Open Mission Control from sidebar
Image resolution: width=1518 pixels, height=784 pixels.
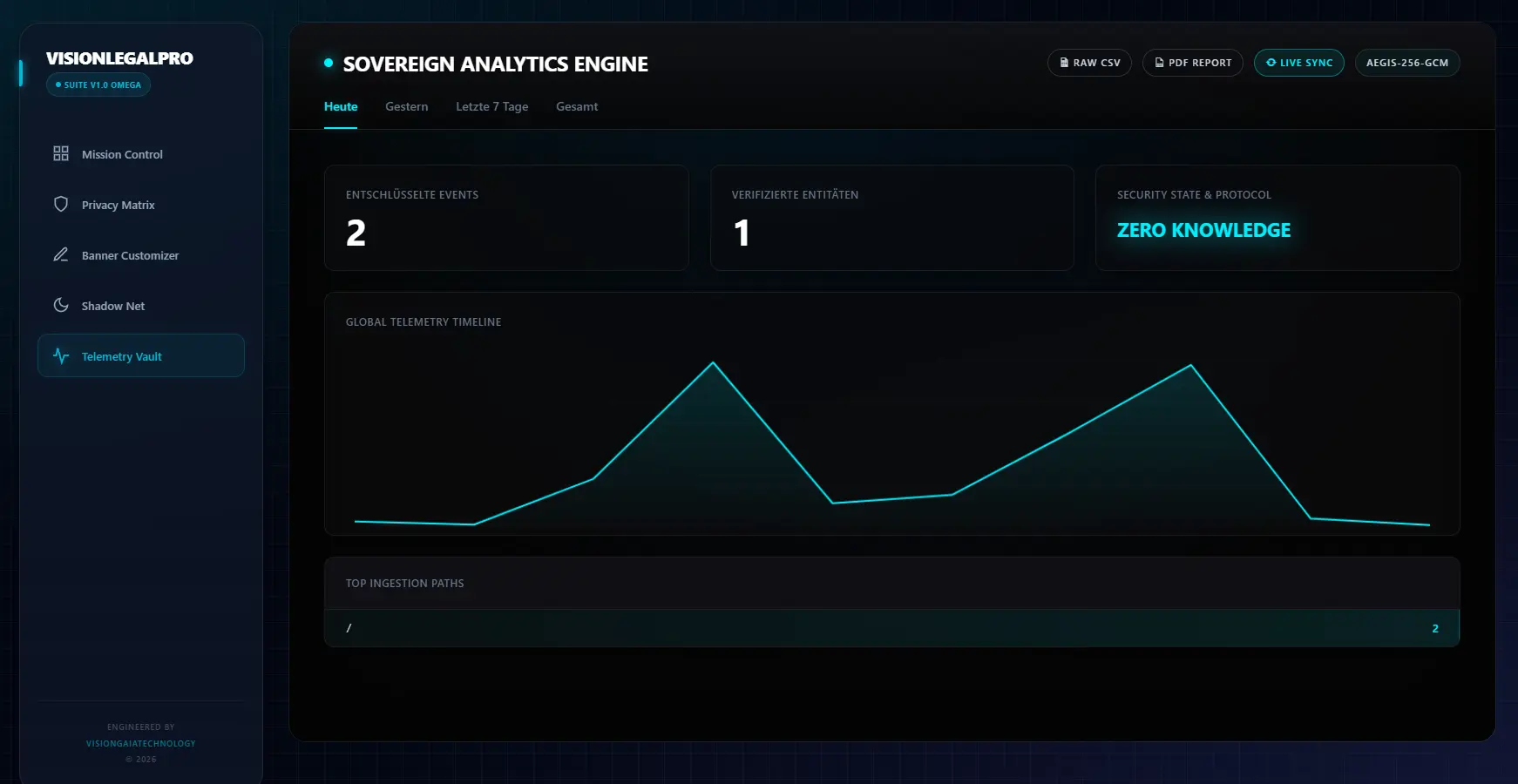[141, 154]
